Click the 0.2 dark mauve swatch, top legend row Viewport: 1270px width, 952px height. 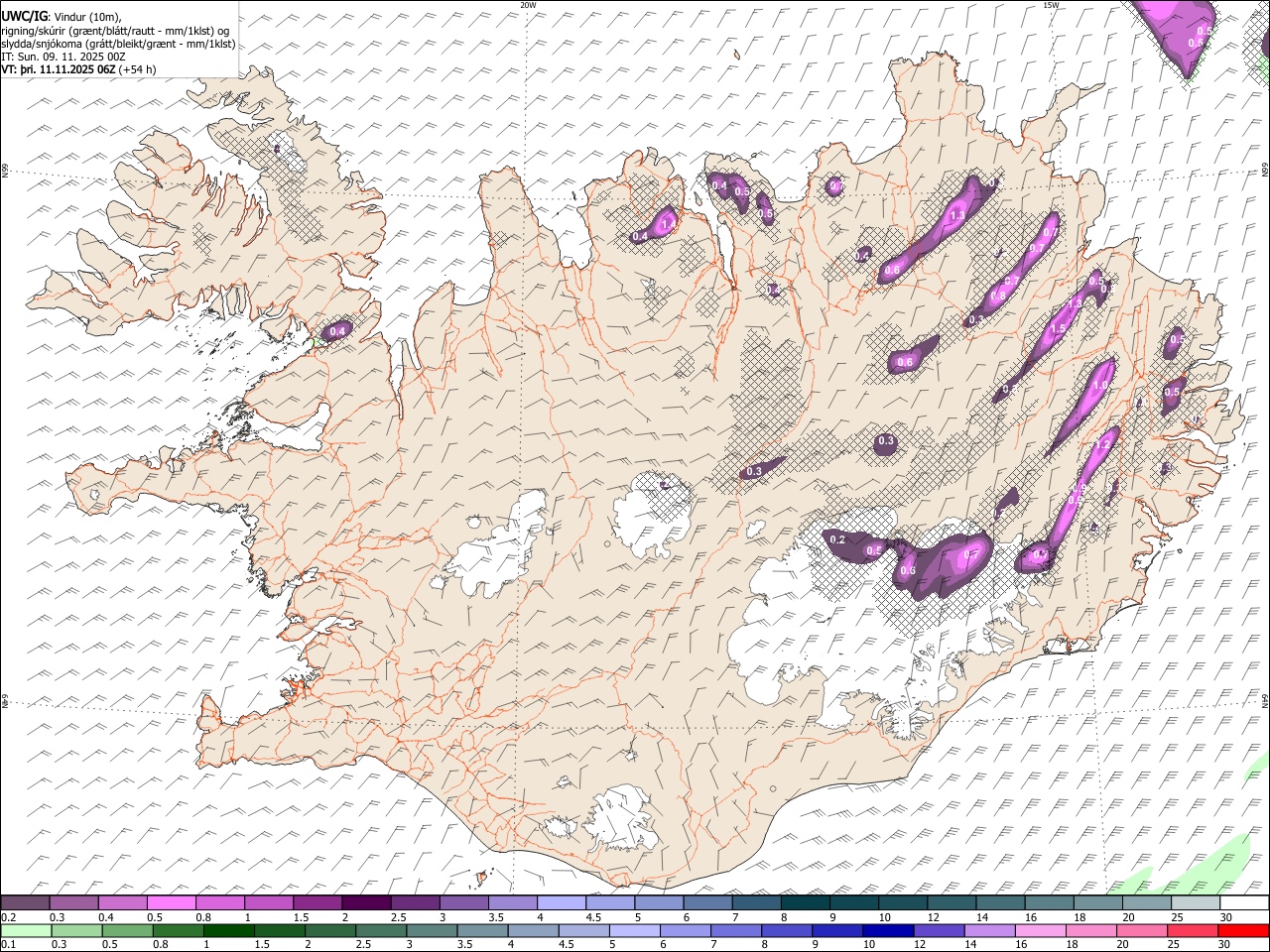[x=25, y=902]
